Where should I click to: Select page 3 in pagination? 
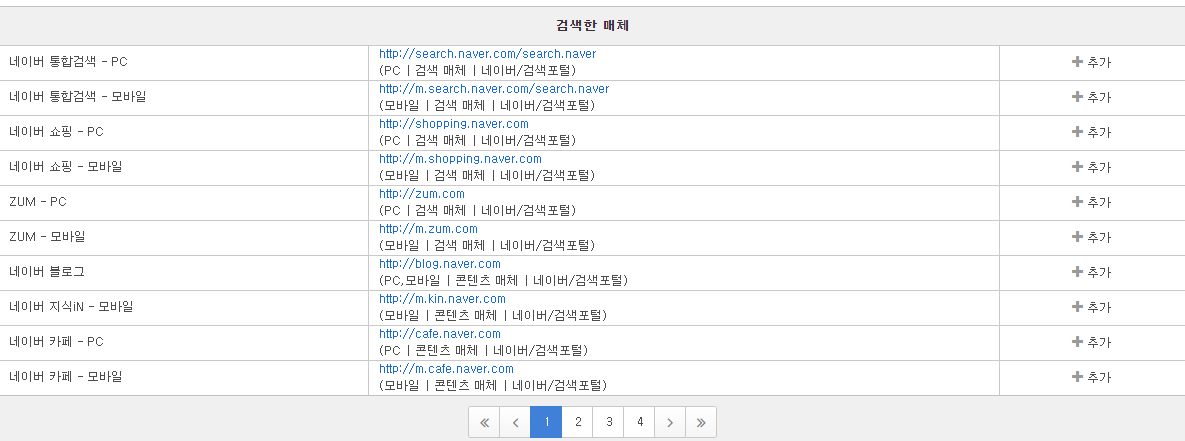pos(608,422)
